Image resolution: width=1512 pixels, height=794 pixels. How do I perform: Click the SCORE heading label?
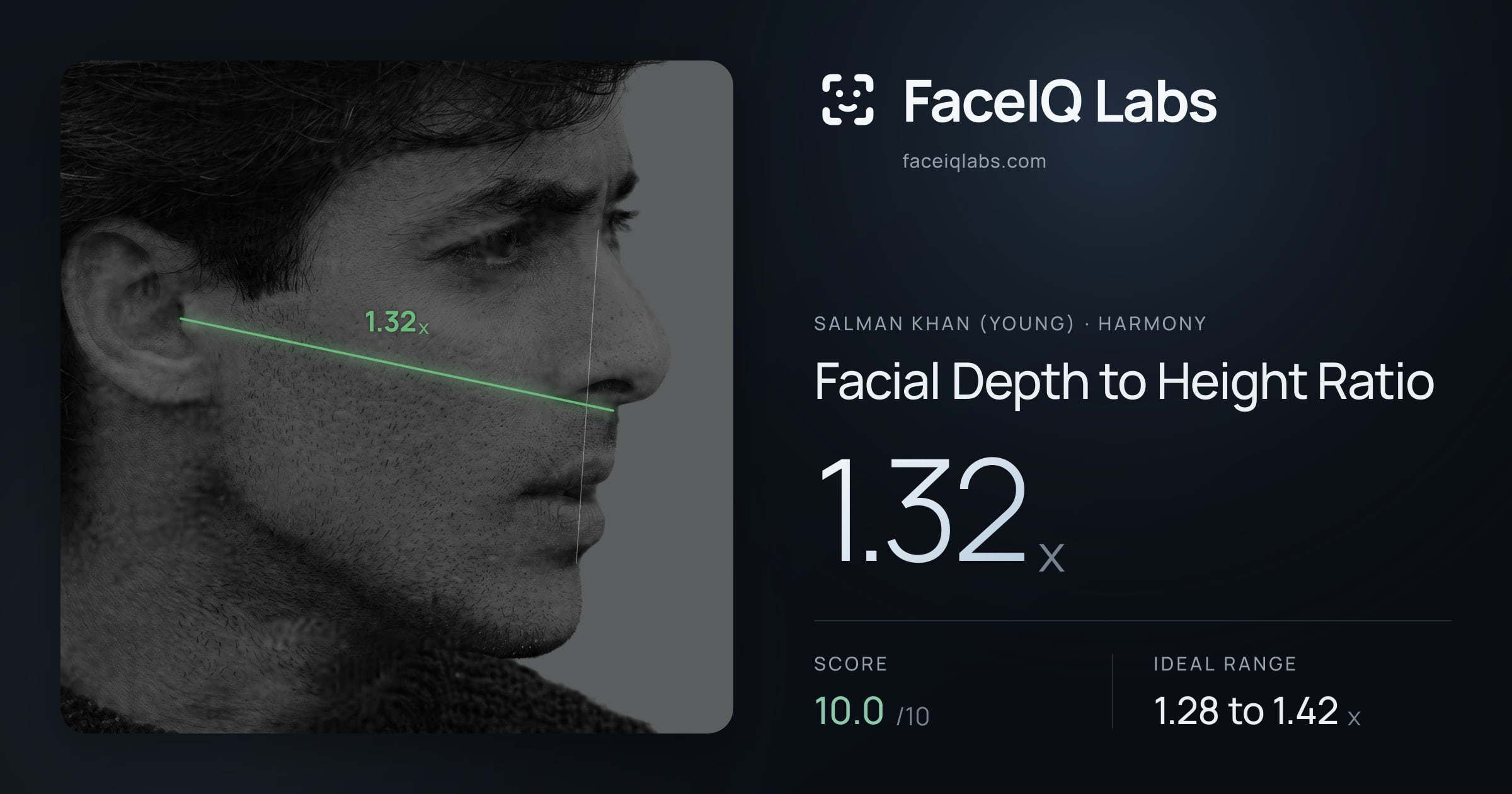850,664
